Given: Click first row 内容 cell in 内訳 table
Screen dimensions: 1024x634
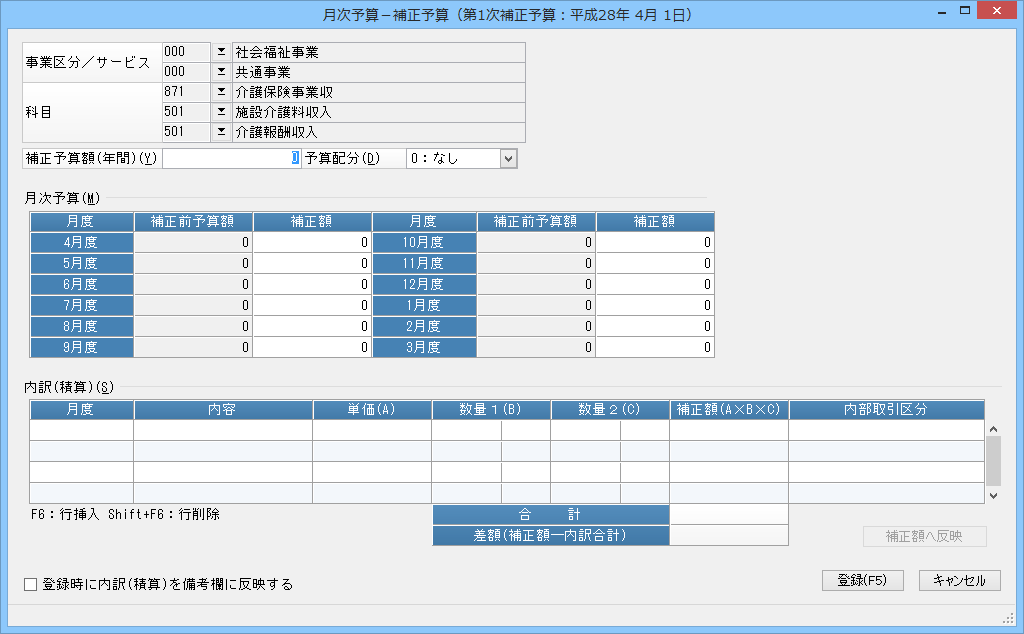Looking at the screenshot, I should 223,430.
